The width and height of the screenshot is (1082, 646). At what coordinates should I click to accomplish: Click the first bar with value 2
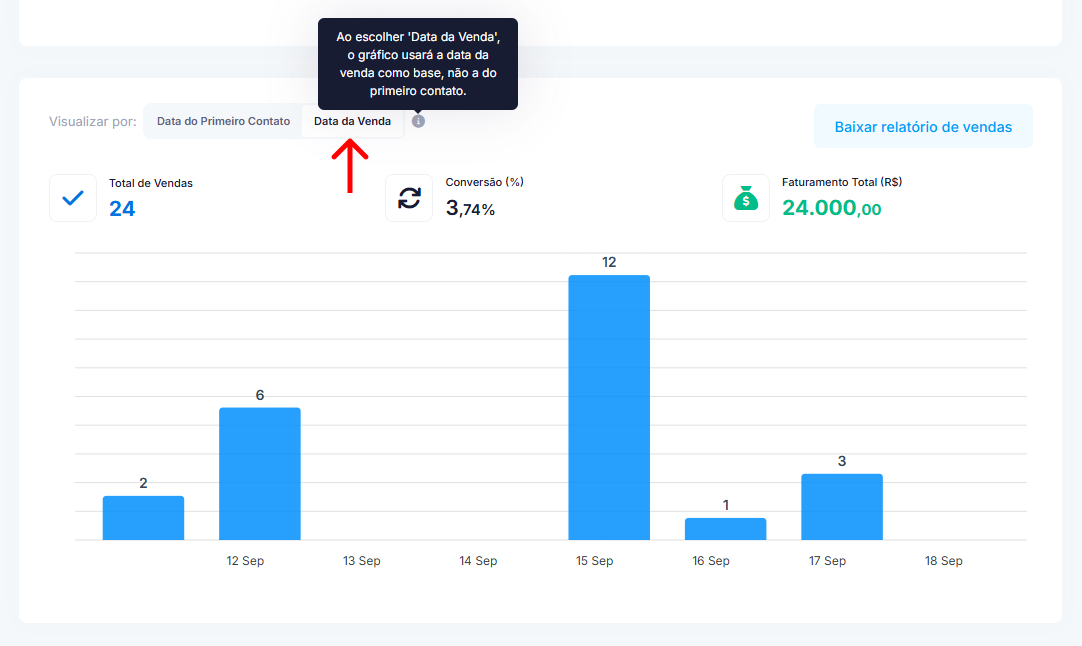coord(143,517)
